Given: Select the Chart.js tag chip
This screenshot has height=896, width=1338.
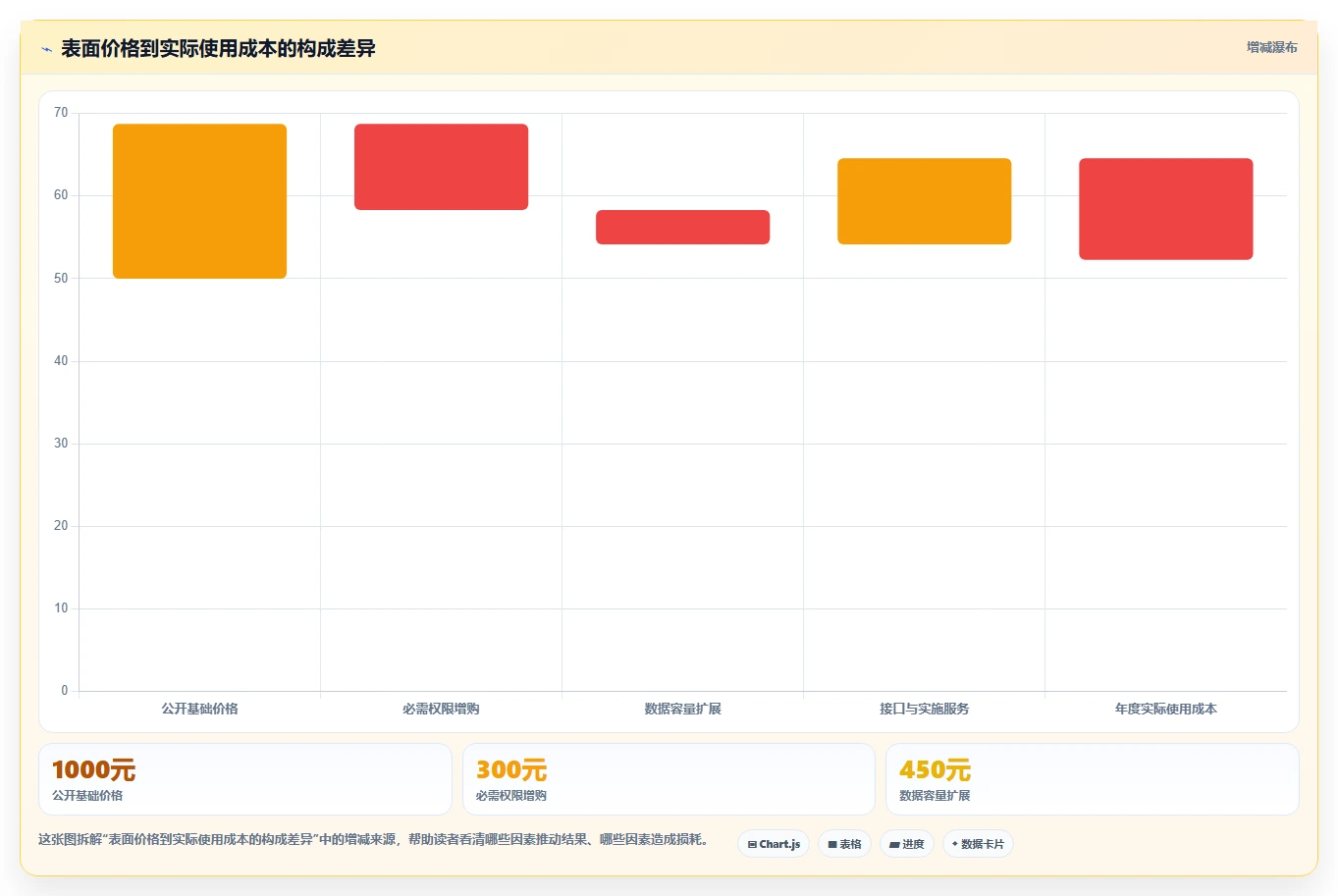Looking at the screenshot, I should (774, 844).
